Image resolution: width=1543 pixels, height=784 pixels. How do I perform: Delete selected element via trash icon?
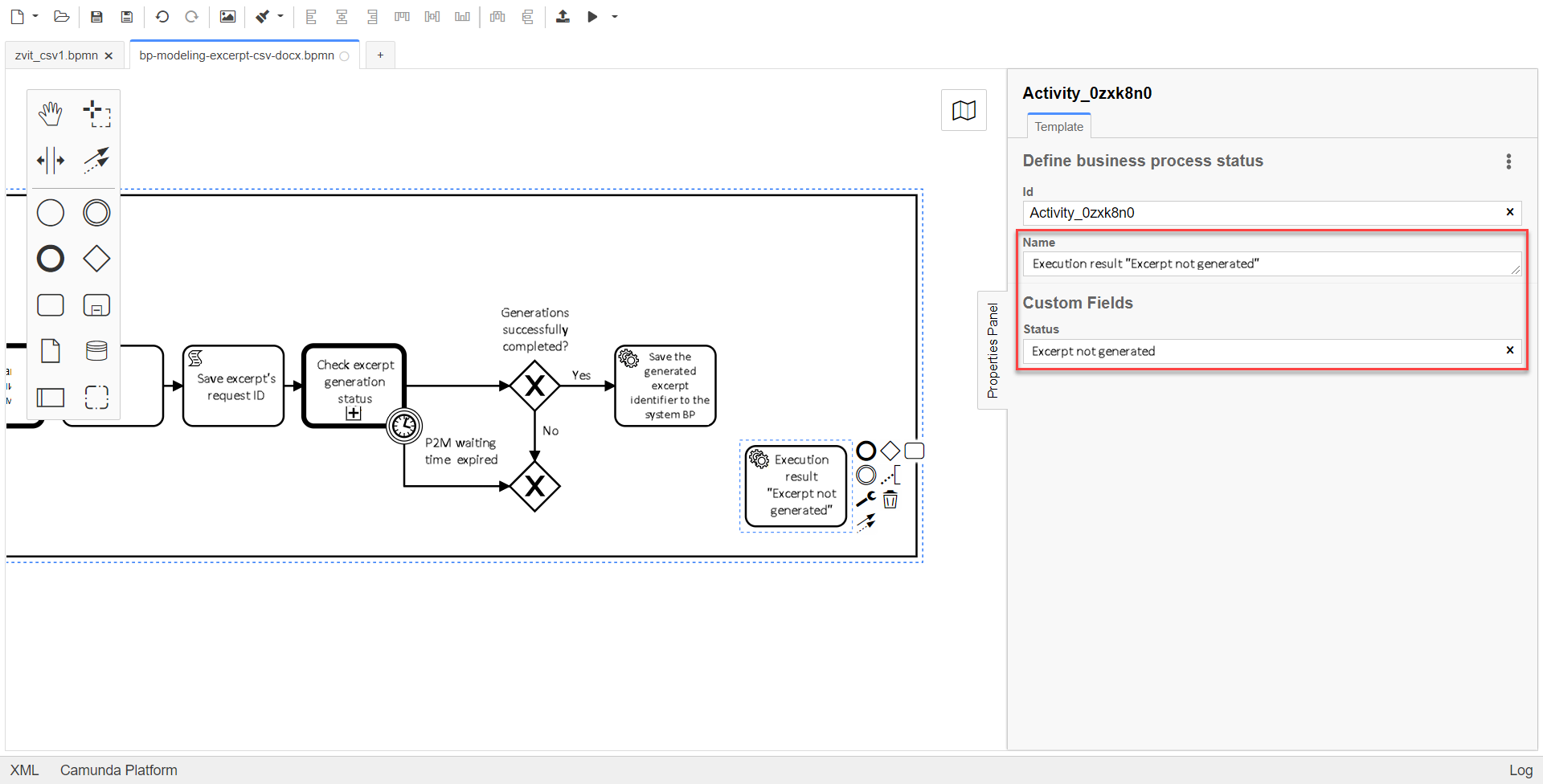(890, 500)
